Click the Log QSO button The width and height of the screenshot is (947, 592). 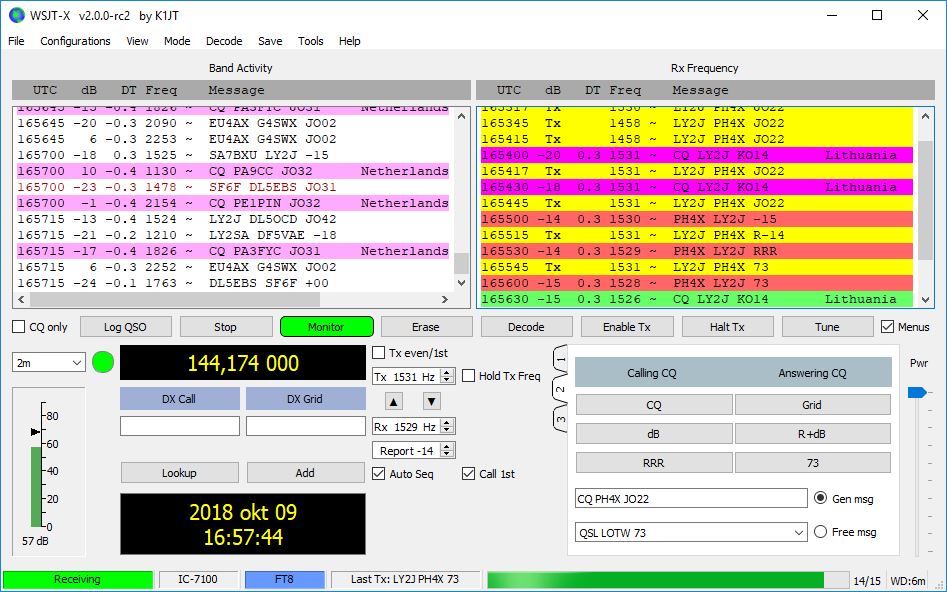coord(126,327)
